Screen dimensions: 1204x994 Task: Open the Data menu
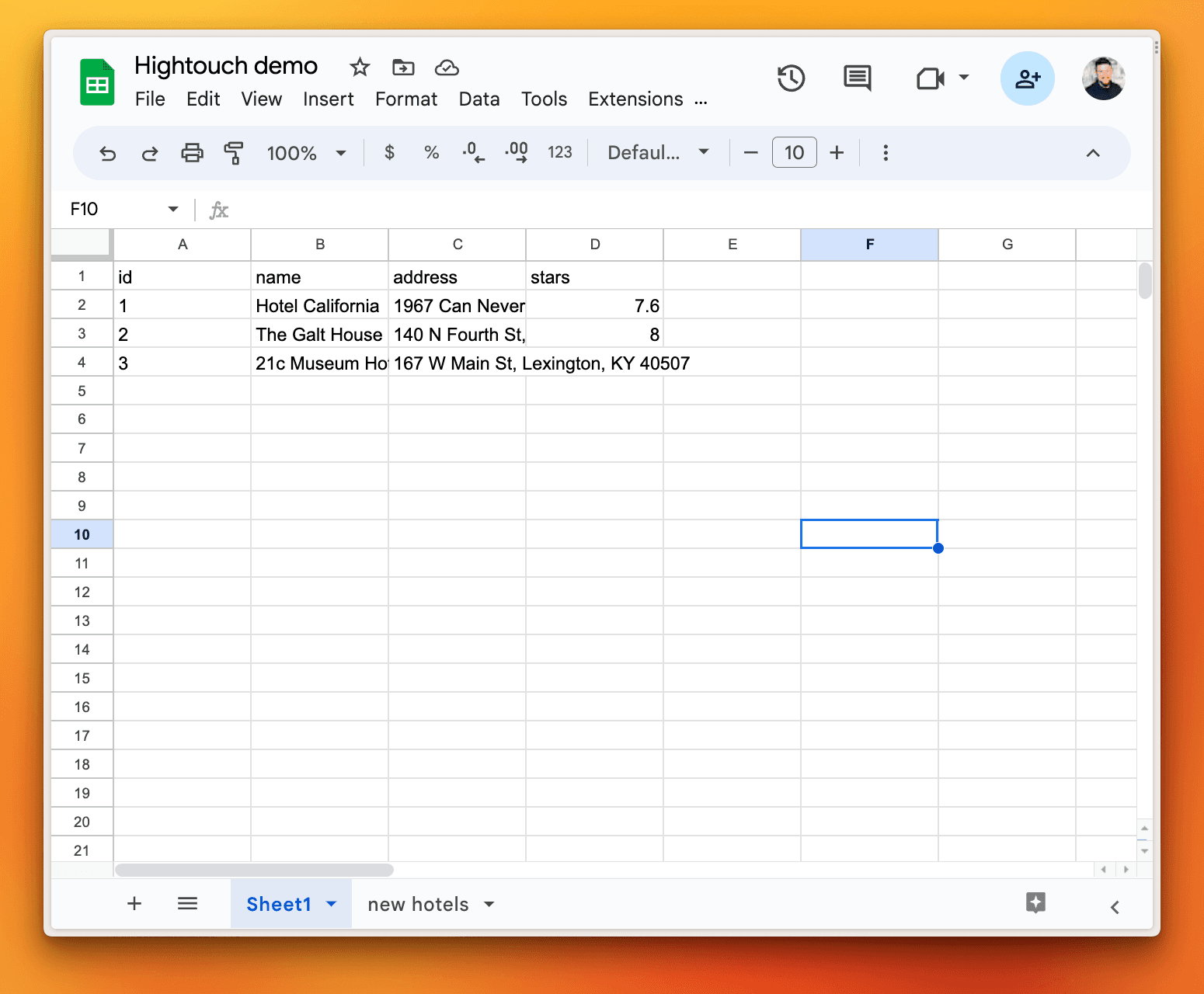[x=479, y=99]
